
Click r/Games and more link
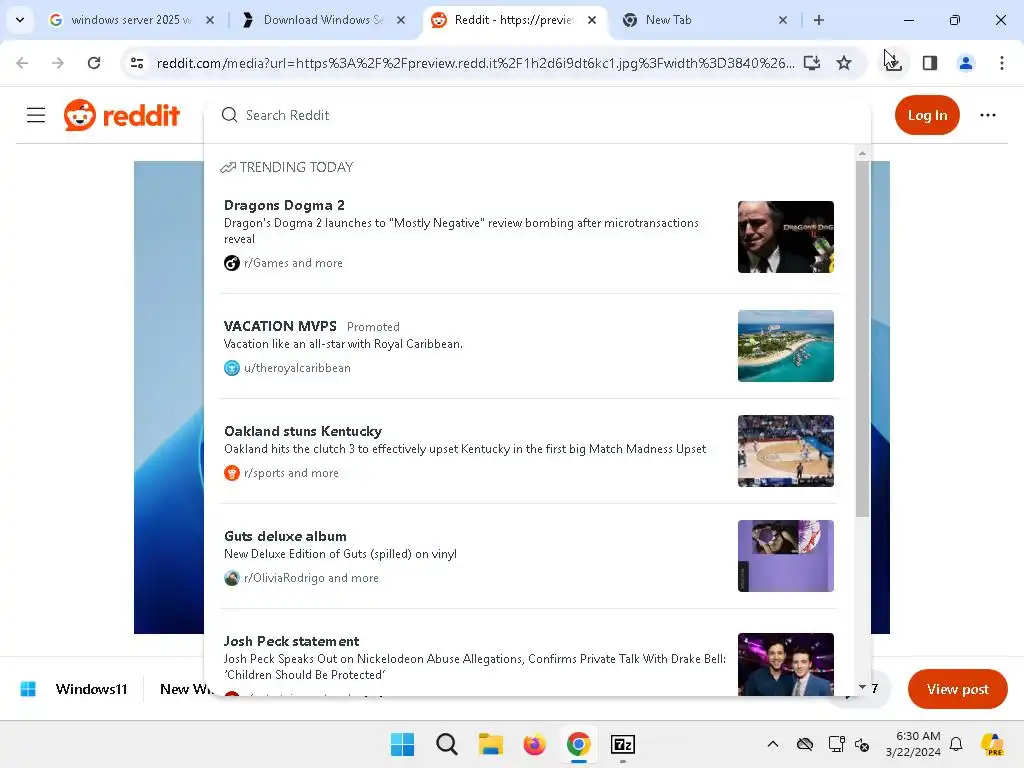coord(293,263)
